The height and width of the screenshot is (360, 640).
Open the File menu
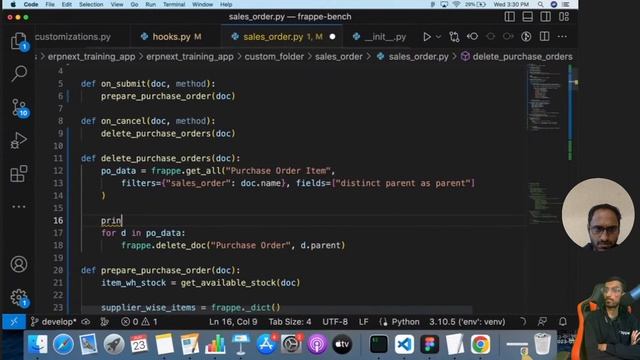pos(50,4)
